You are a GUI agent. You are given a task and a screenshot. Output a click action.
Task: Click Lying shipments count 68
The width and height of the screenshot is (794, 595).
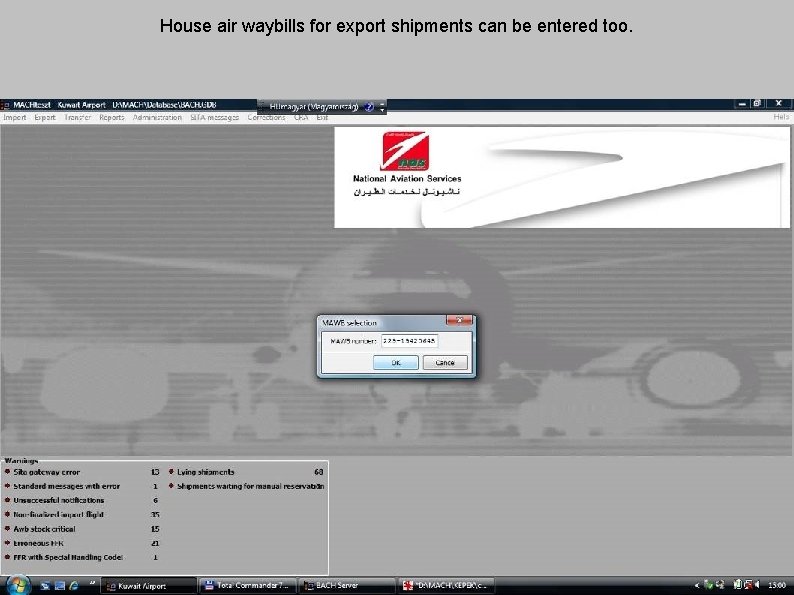click(319, 472)
